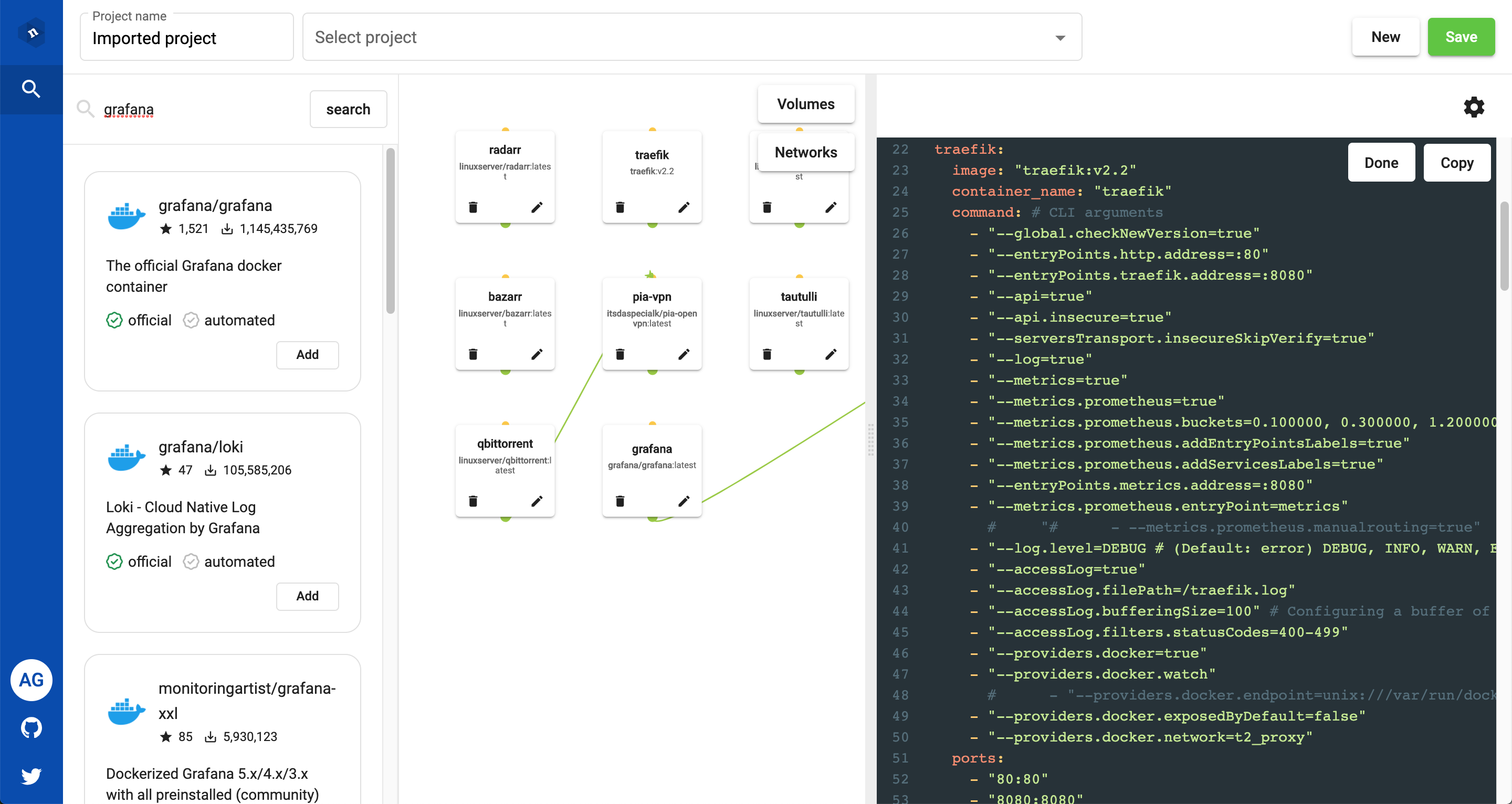Open the Volumes panel
This screenshot has height=804, width=1512.
805,104
